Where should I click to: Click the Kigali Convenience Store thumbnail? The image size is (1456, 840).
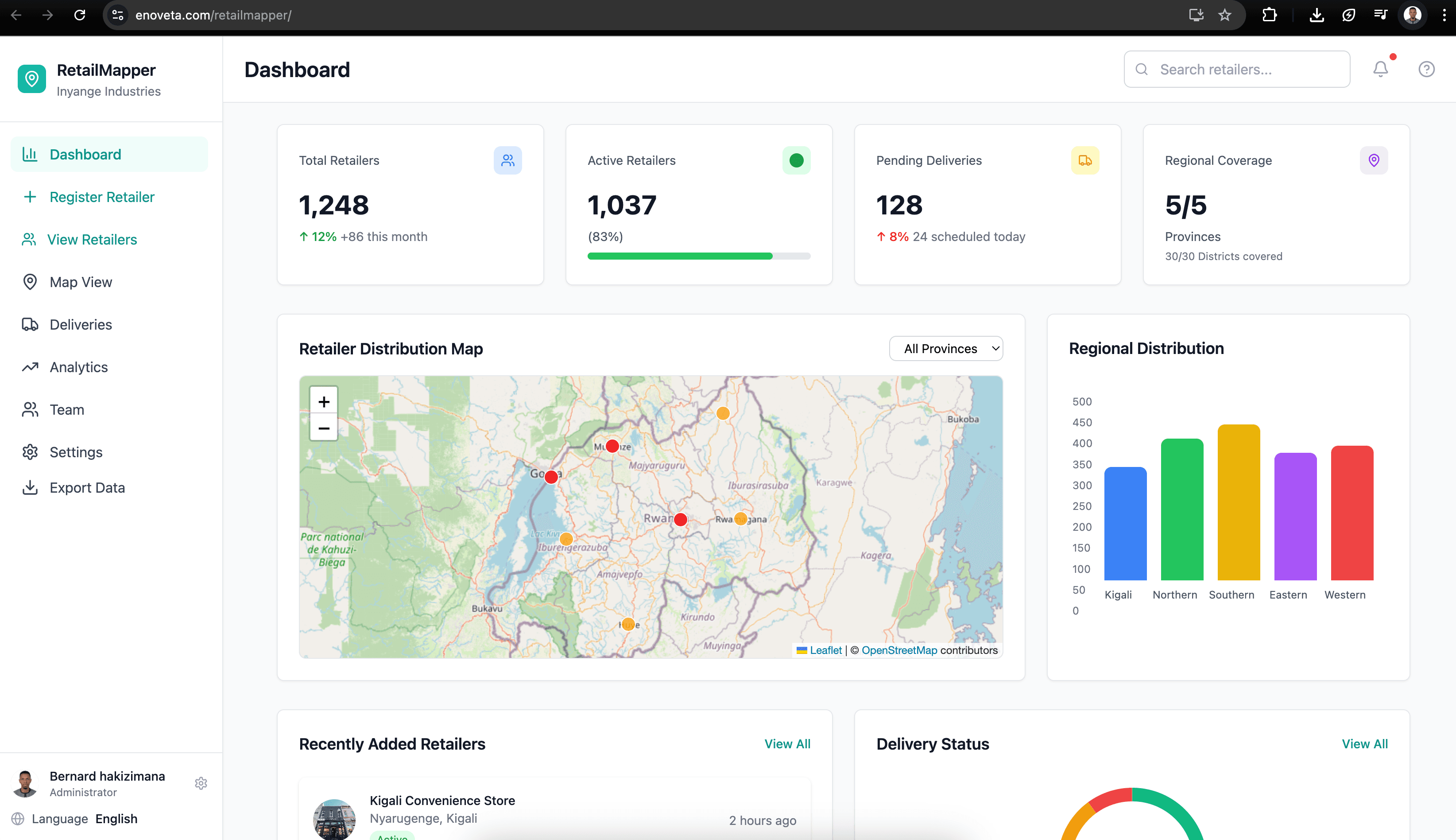click(334, 819)
